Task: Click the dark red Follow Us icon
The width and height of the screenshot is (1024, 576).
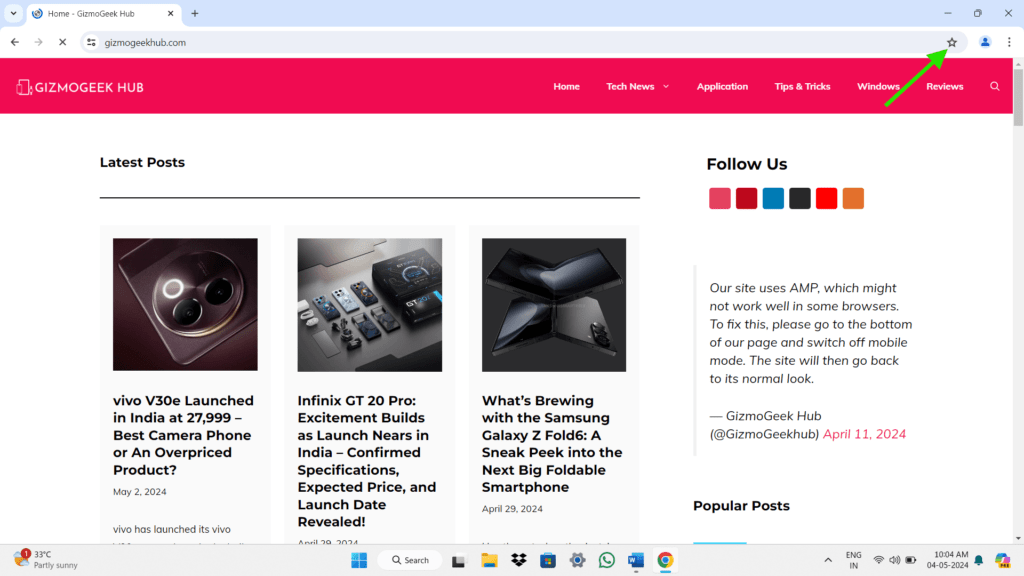Action: pos(746,199)
